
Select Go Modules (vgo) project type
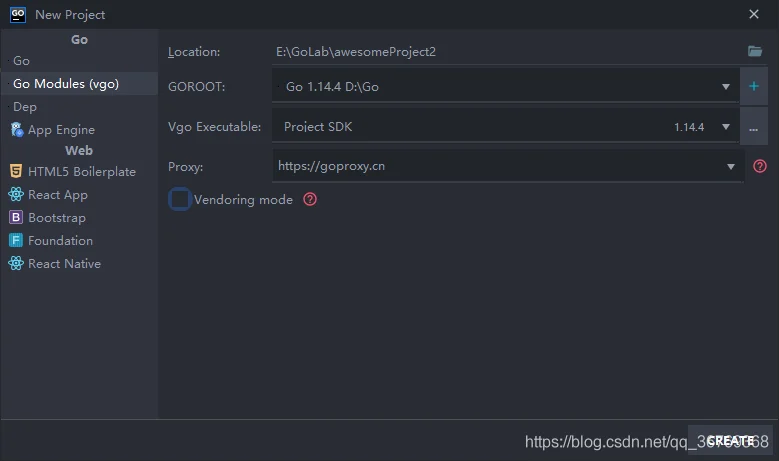click(79, 83)
